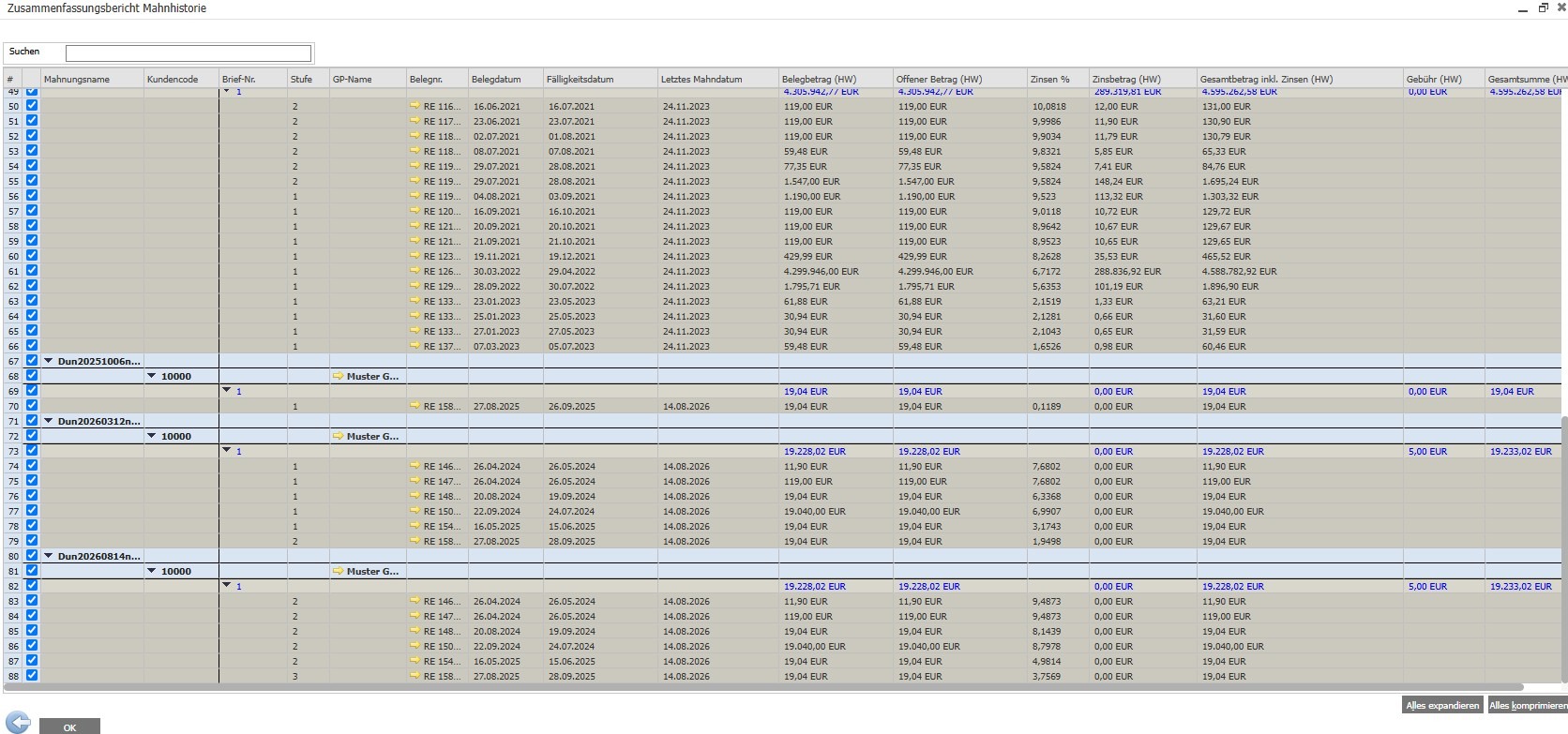Open business partner link arrow in row 72
This screenshot has height=734, width=1568.
(339, 436)
